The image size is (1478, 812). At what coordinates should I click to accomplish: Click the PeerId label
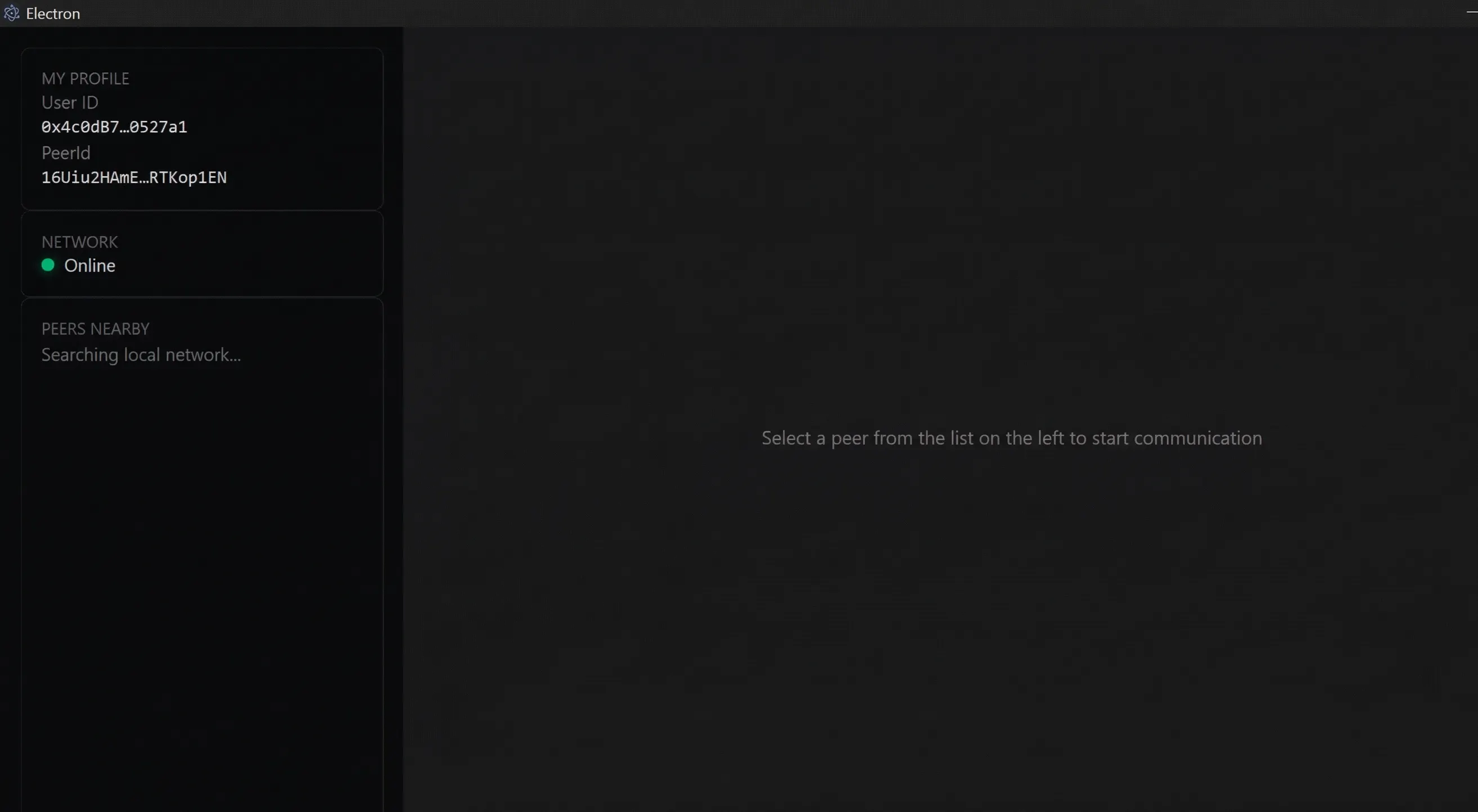click(x=66, y=153)
